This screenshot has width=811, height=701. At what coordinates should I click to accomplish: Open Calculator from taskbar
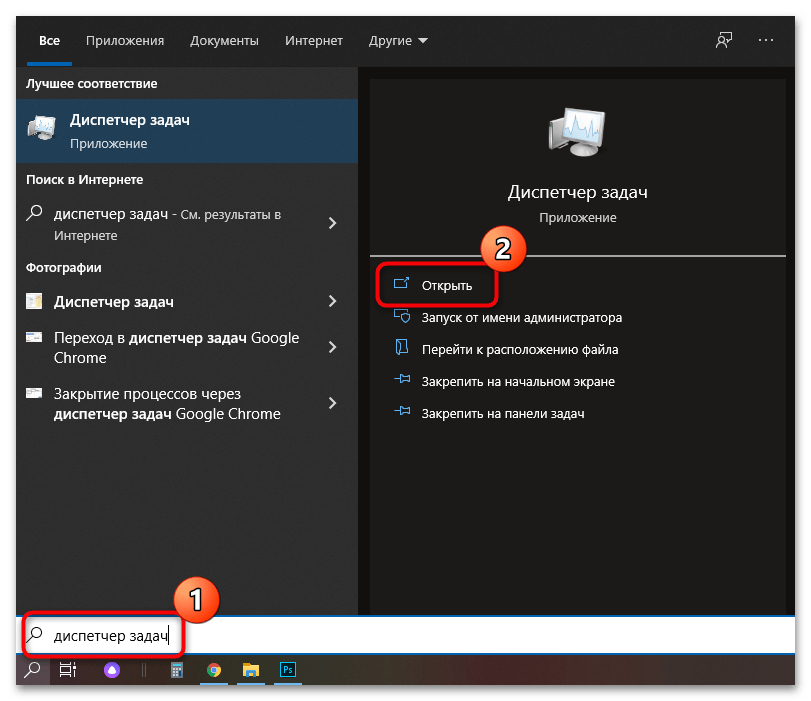point(177,670)
